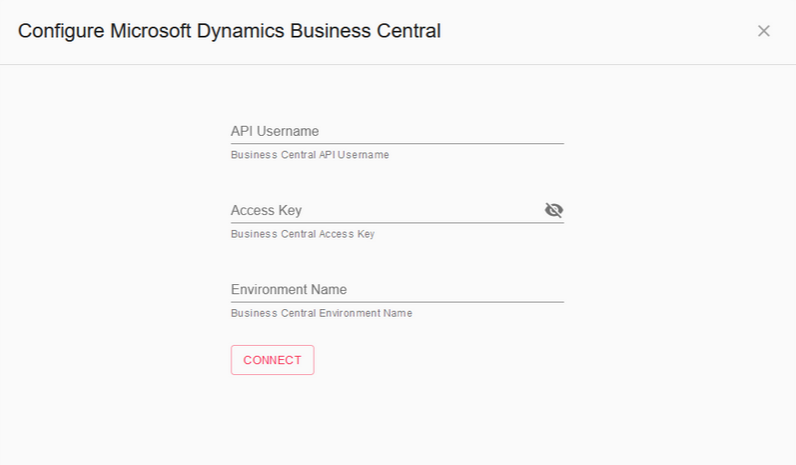Viewport: 796px width, 465px height.
Task: Click the CONNECT button
Action: pyautogui.click(x=272, y=360)
